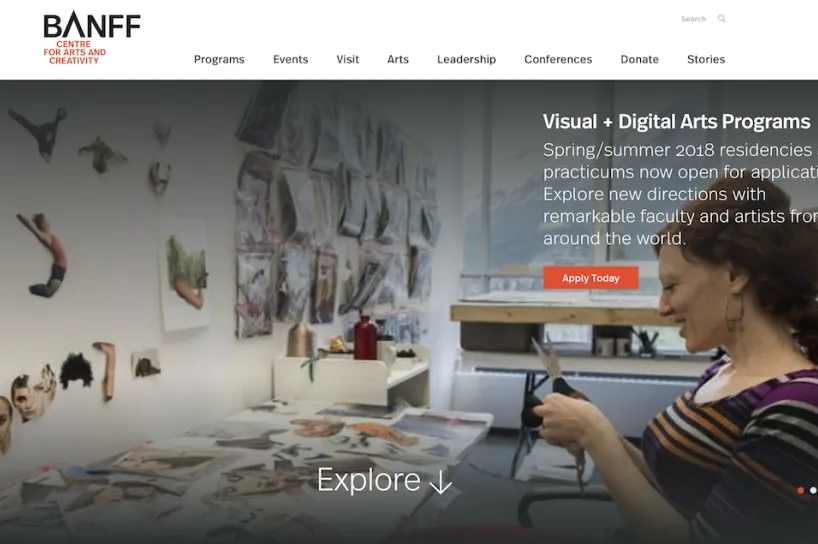Open the Visual + Digital Arts Programs heading
The width and height of the screenshot is (818, 544).
click(x=676, y=122)
